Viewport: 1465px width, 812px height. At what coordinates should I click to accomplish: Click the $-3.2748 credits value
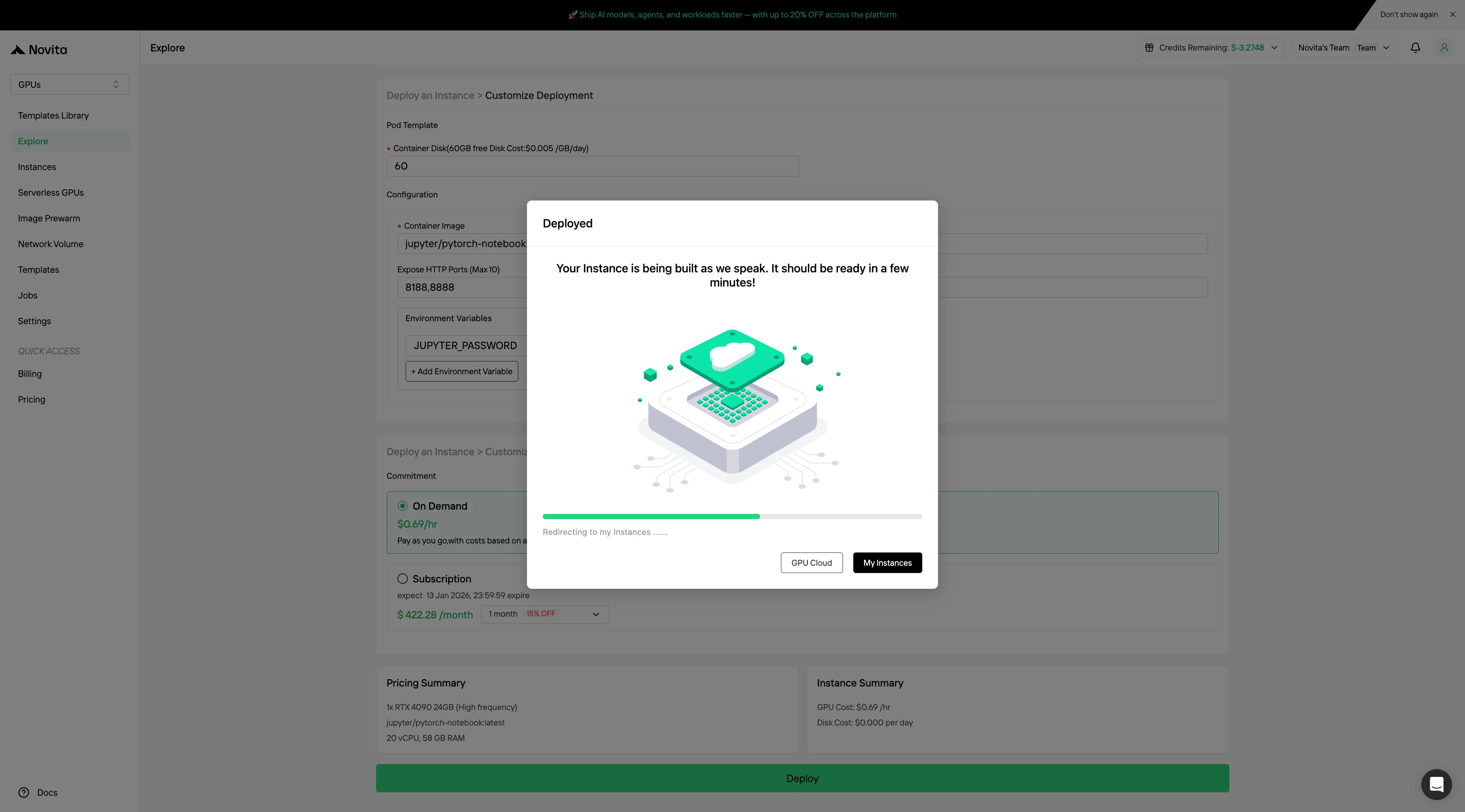pyautogui.click(x=1247, y=48)
